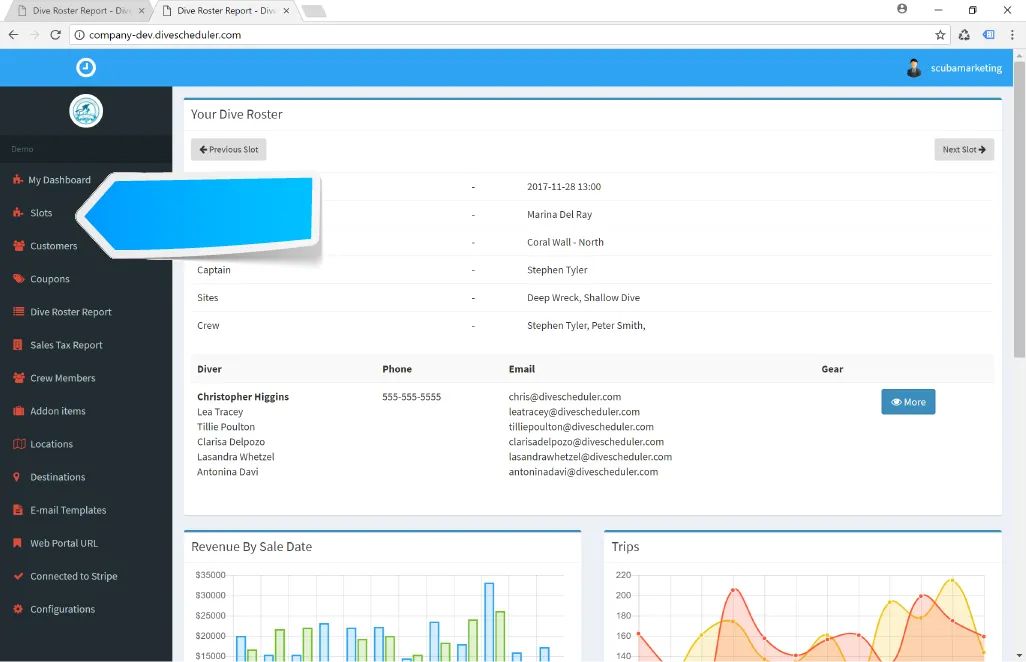
Task: Open My Dashboard in sidebar
Action: tap(60, 180)
